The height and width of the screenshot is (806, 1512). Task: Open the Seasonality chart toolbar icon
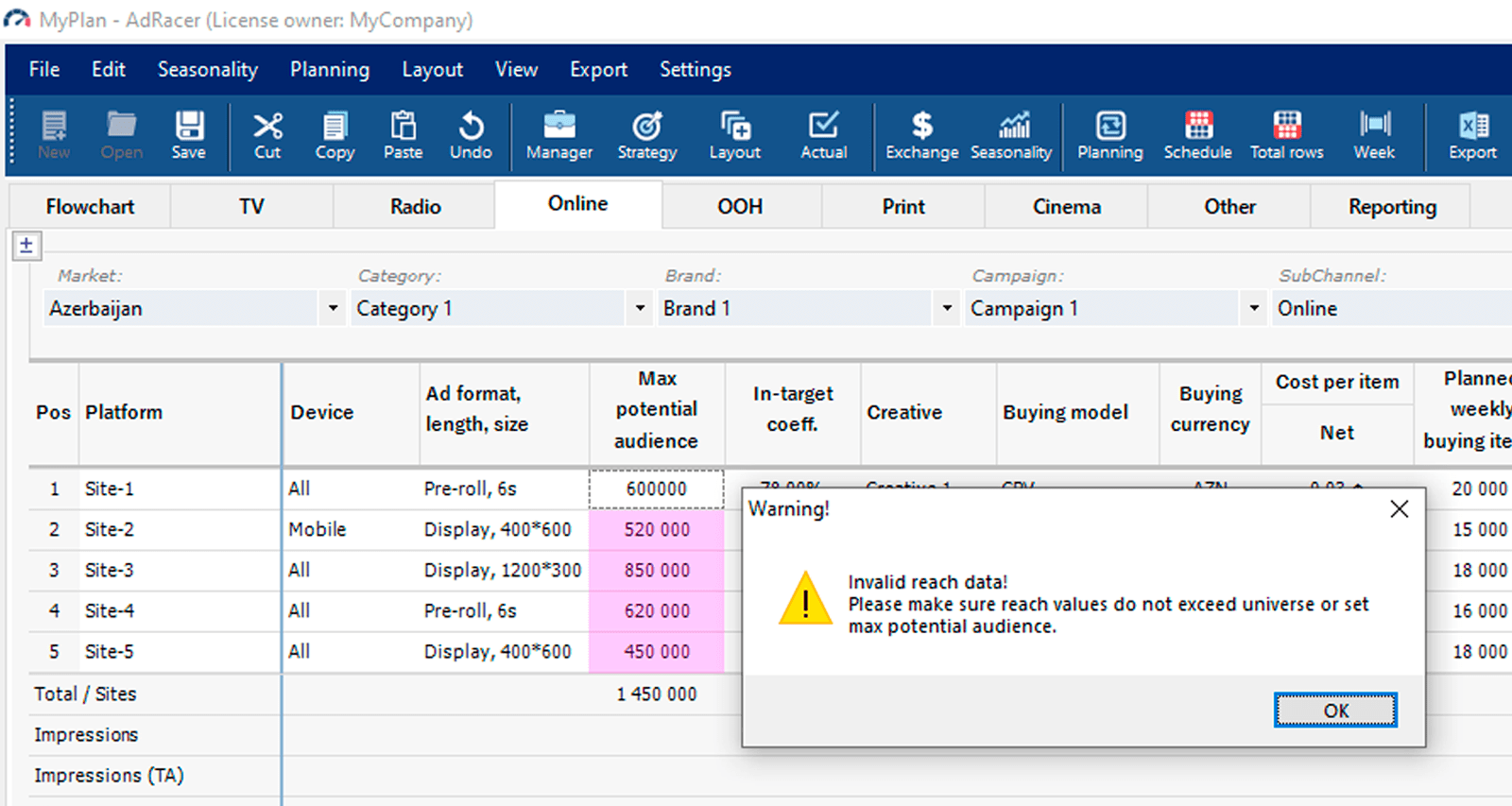(x=1011, y=135)
